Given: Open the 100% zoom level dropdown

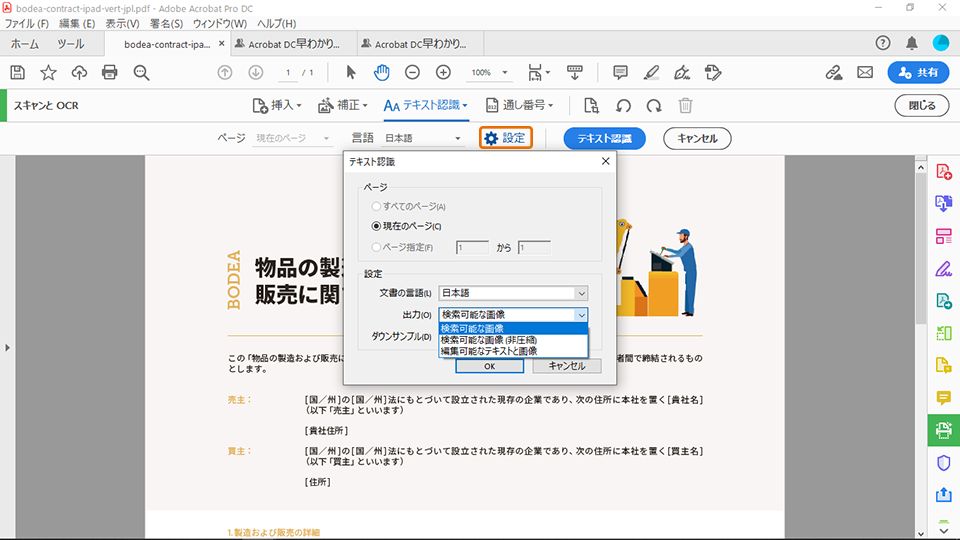Looking at the screenshot, I should (x=489, y=72).
